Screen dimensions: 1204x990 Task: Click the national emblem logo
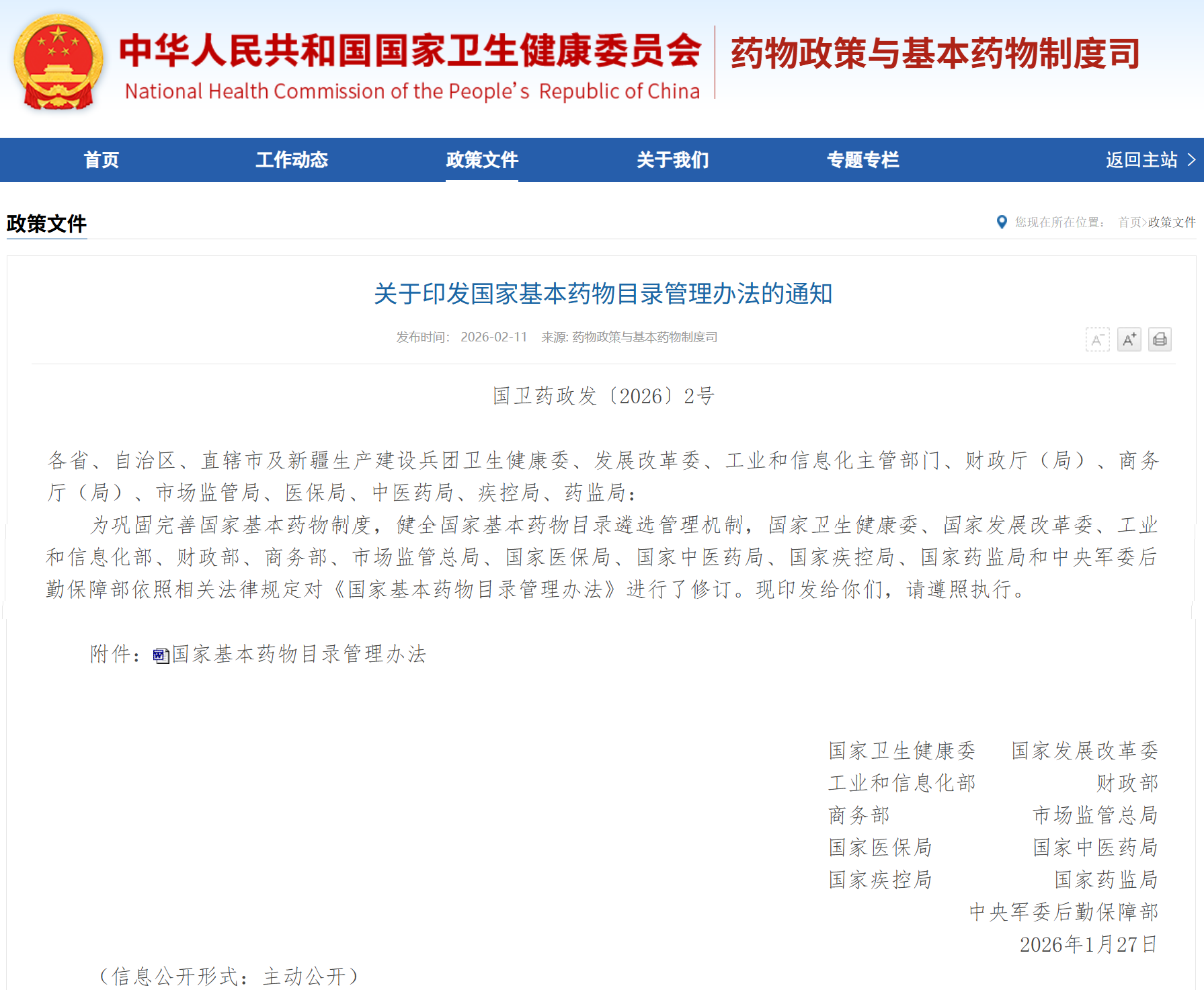click(x=58, y=63)
